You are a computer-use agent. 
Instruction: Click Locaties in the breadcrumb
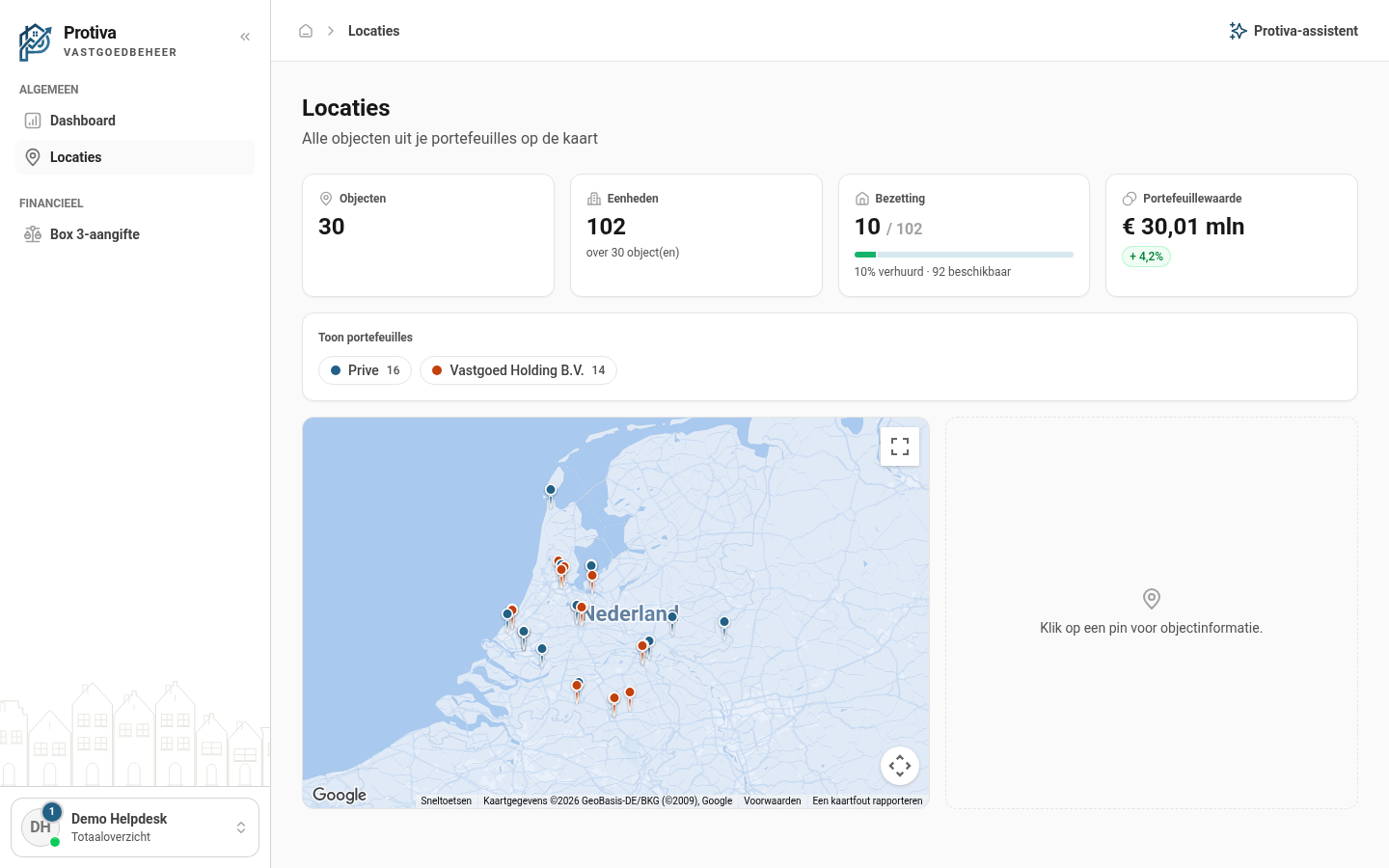tap(373, 31)
